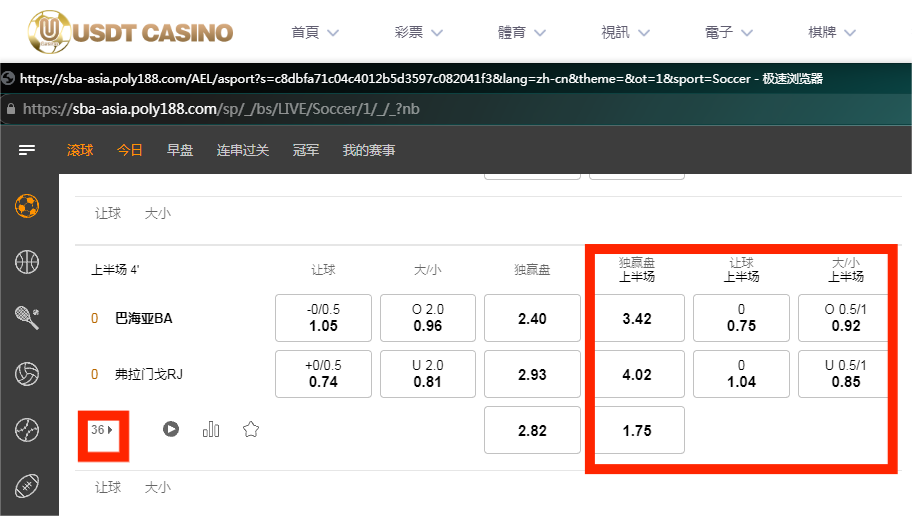Switch to the 今日 tab
The image size is (912, 516).
click(x=130, y=150)
